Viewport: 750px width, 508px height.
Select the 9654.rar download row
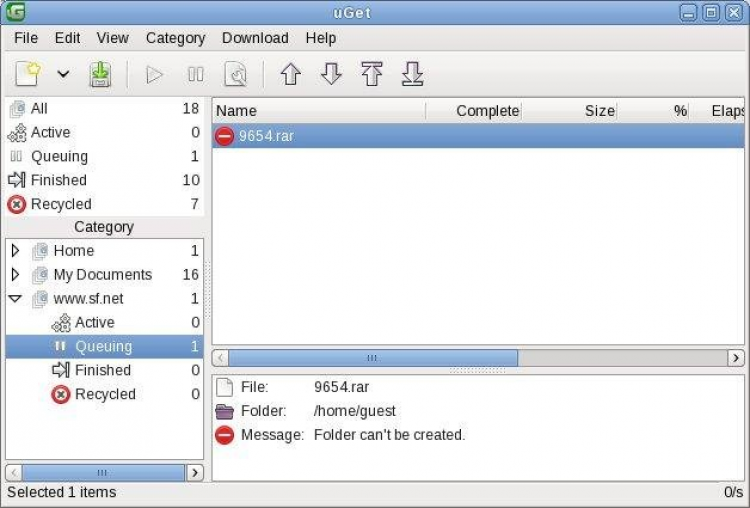(x=478, y=136)
